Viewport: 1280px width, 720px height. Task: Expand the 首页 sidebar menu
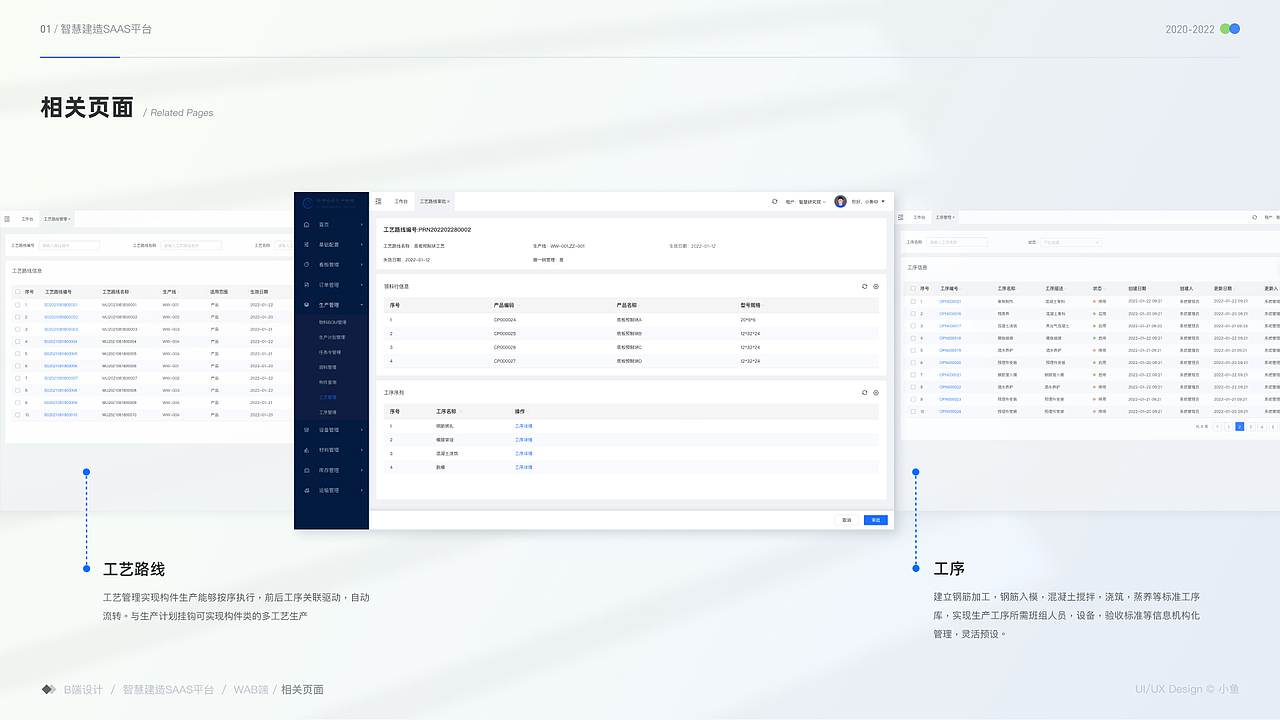tap(362, 224)
